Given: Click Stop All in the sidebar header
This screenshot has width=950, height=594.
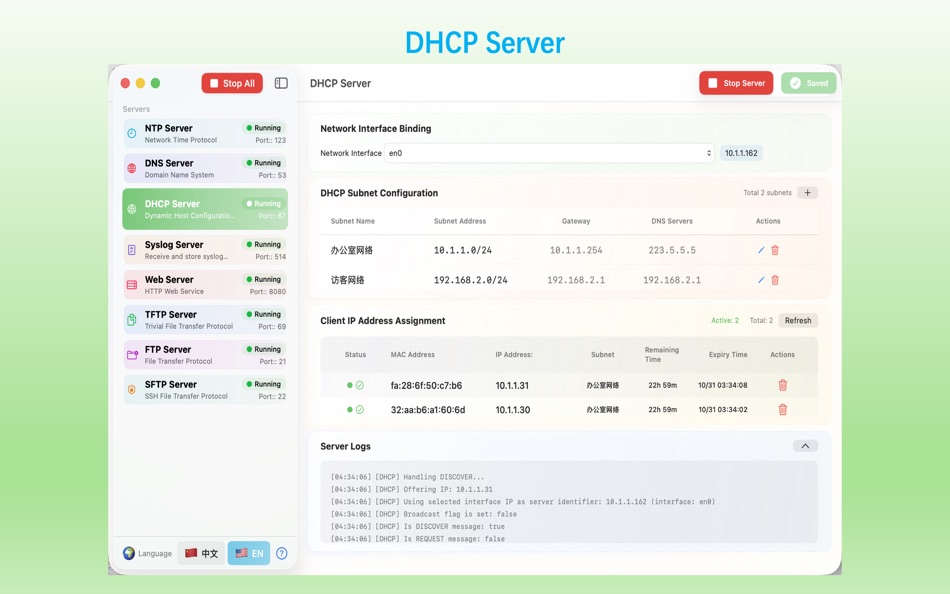Looking at the screenshot, I should pos(231,83).
